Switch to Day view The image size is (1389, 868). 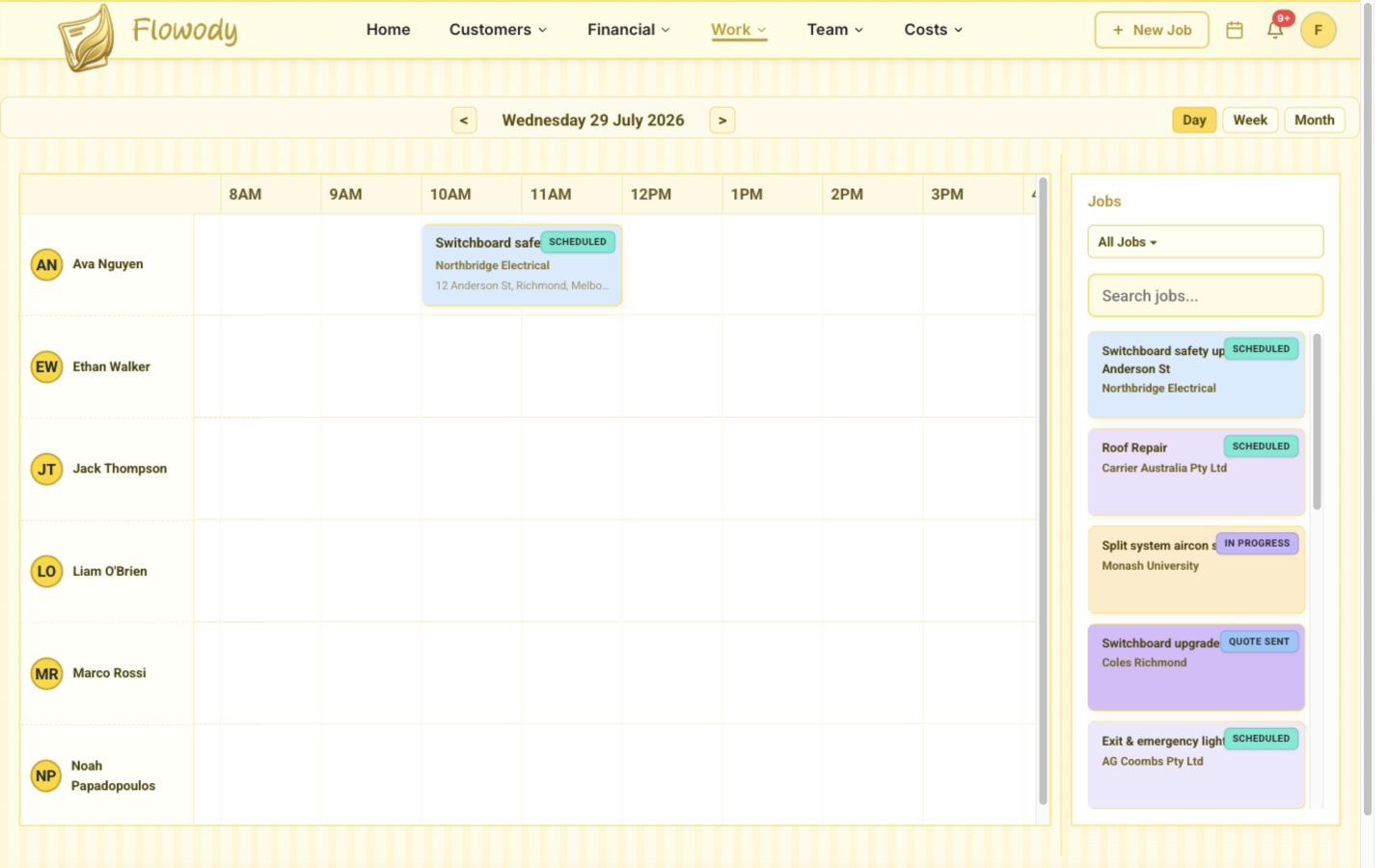click(1194, 120)
